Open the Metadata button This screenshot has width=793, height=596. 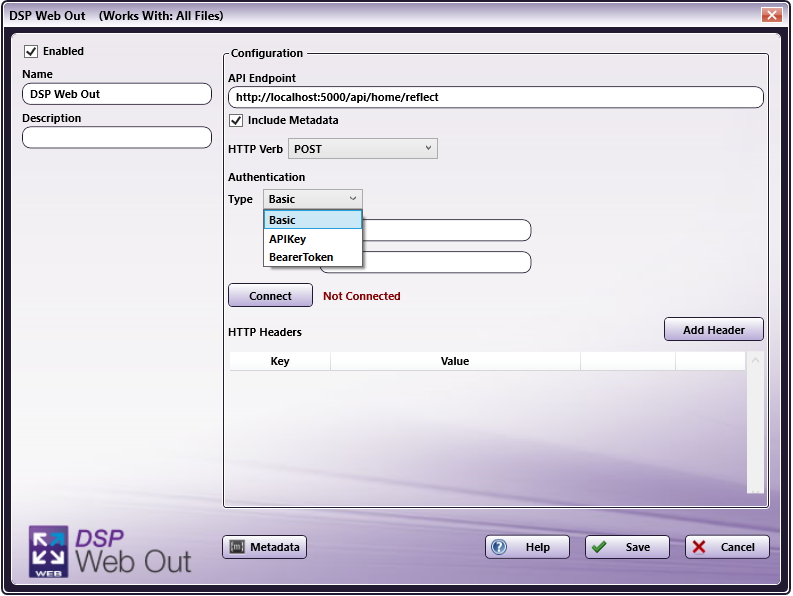click(265, 547)
